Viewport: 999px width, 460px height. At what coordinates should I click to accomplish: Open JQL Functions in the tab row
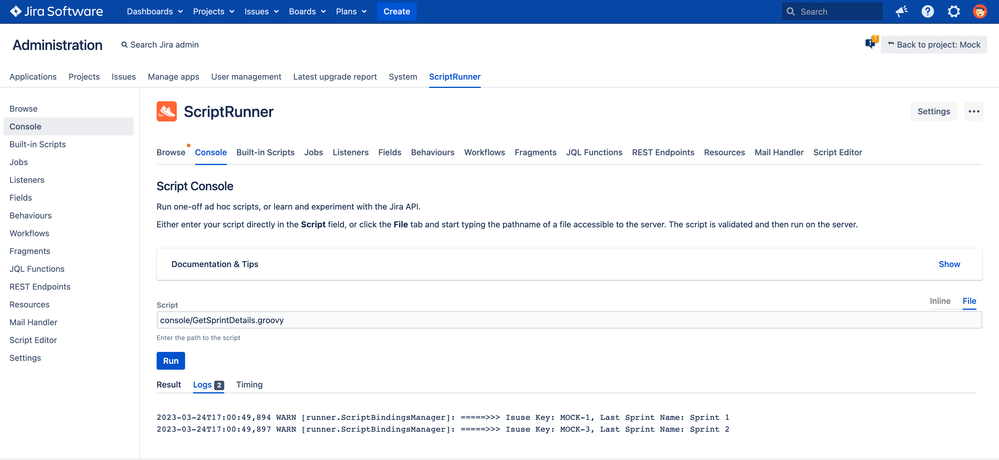point(594,152)
